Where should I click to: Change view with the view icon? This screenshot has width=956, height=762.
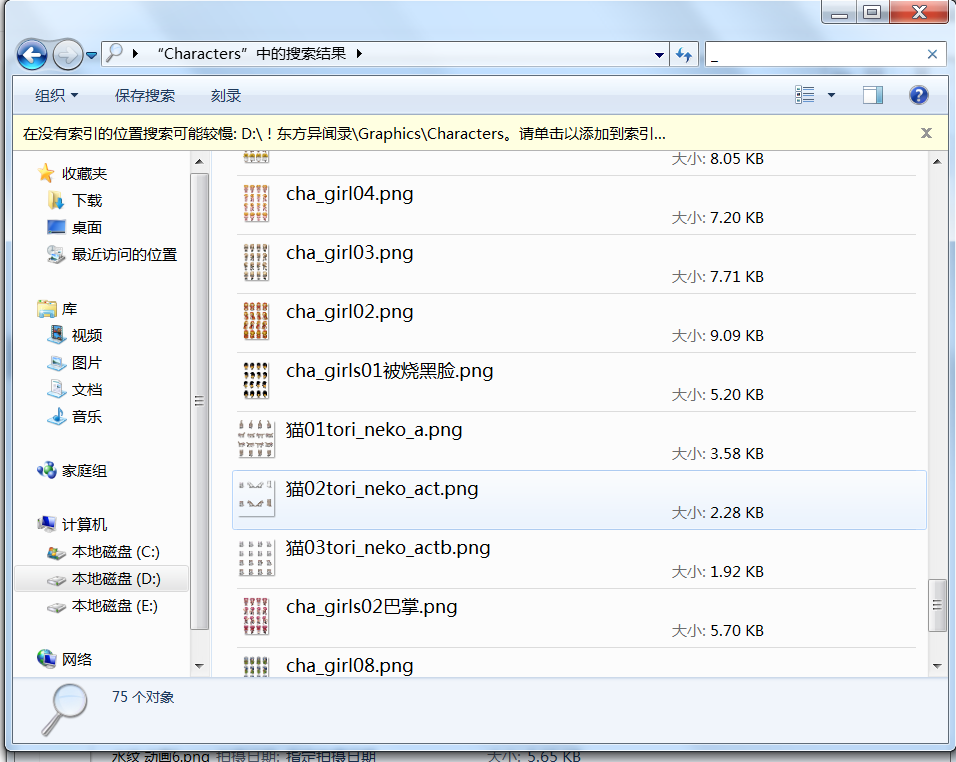[805, 95]
